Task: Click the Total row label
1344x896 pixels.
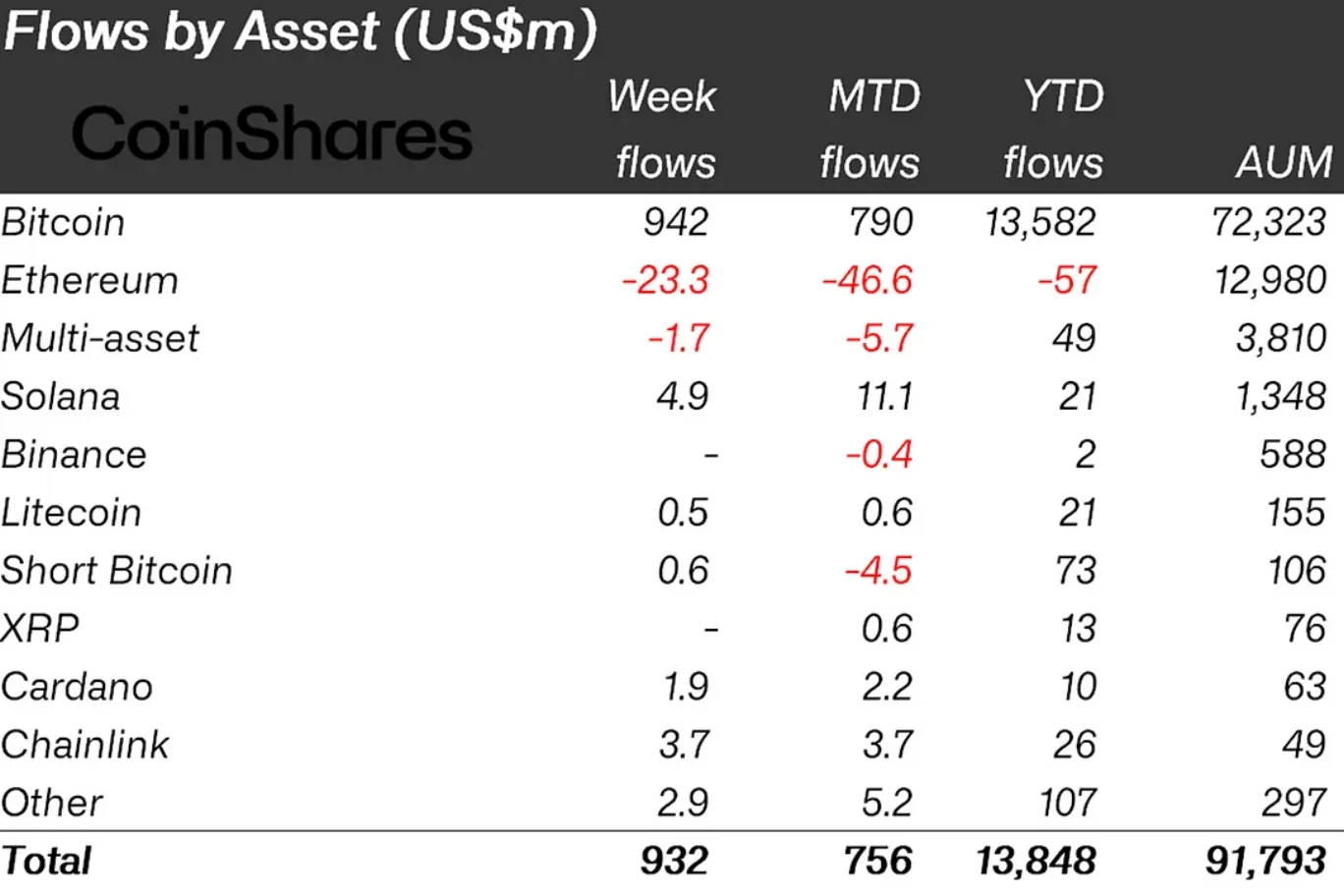Action: 46,861
